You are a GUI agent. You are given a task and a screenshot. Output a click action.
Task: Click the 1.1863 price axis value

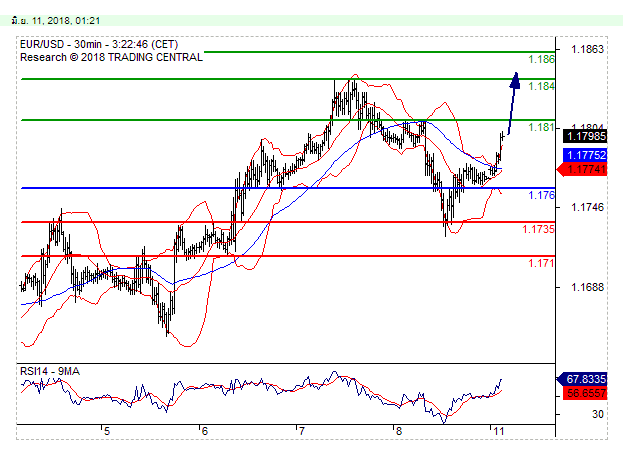pos(587,49)
